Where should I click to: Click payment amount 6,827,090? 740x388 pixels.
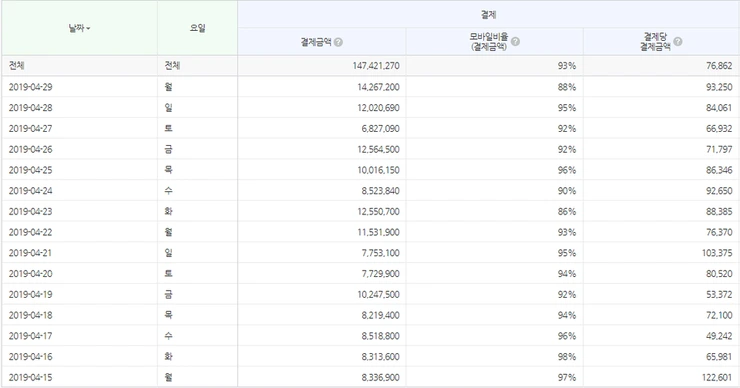(380, 128)
